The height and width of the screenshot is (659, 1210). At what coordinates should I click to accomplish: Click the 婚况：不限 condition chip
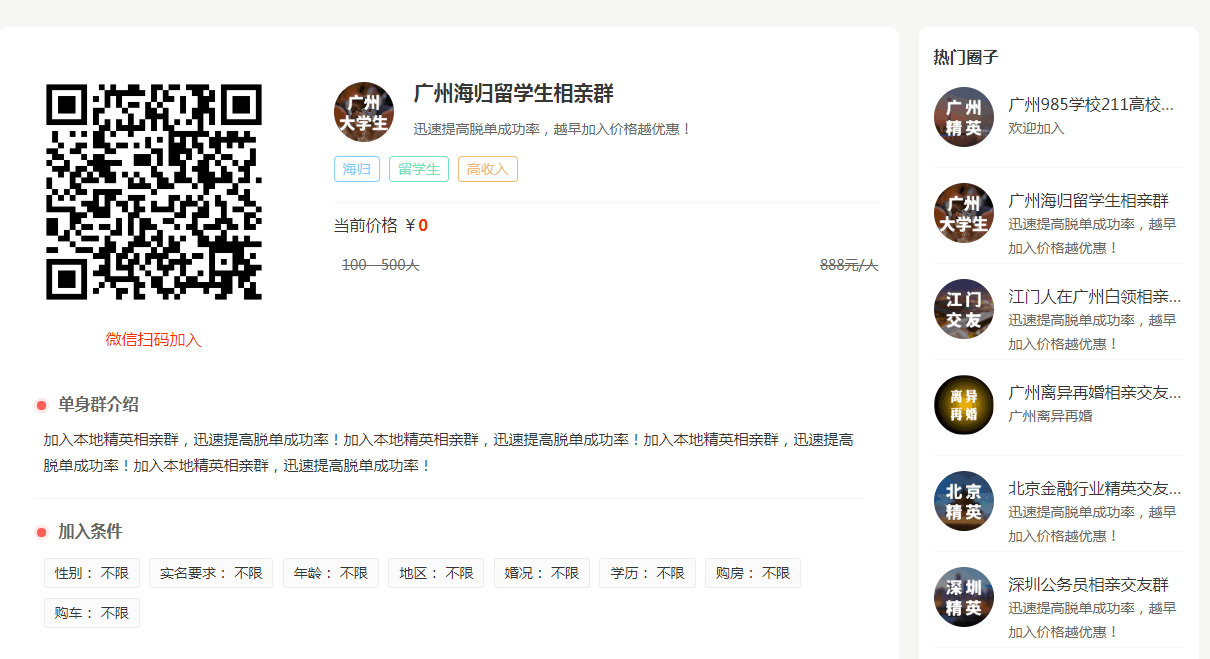(542, 573)
